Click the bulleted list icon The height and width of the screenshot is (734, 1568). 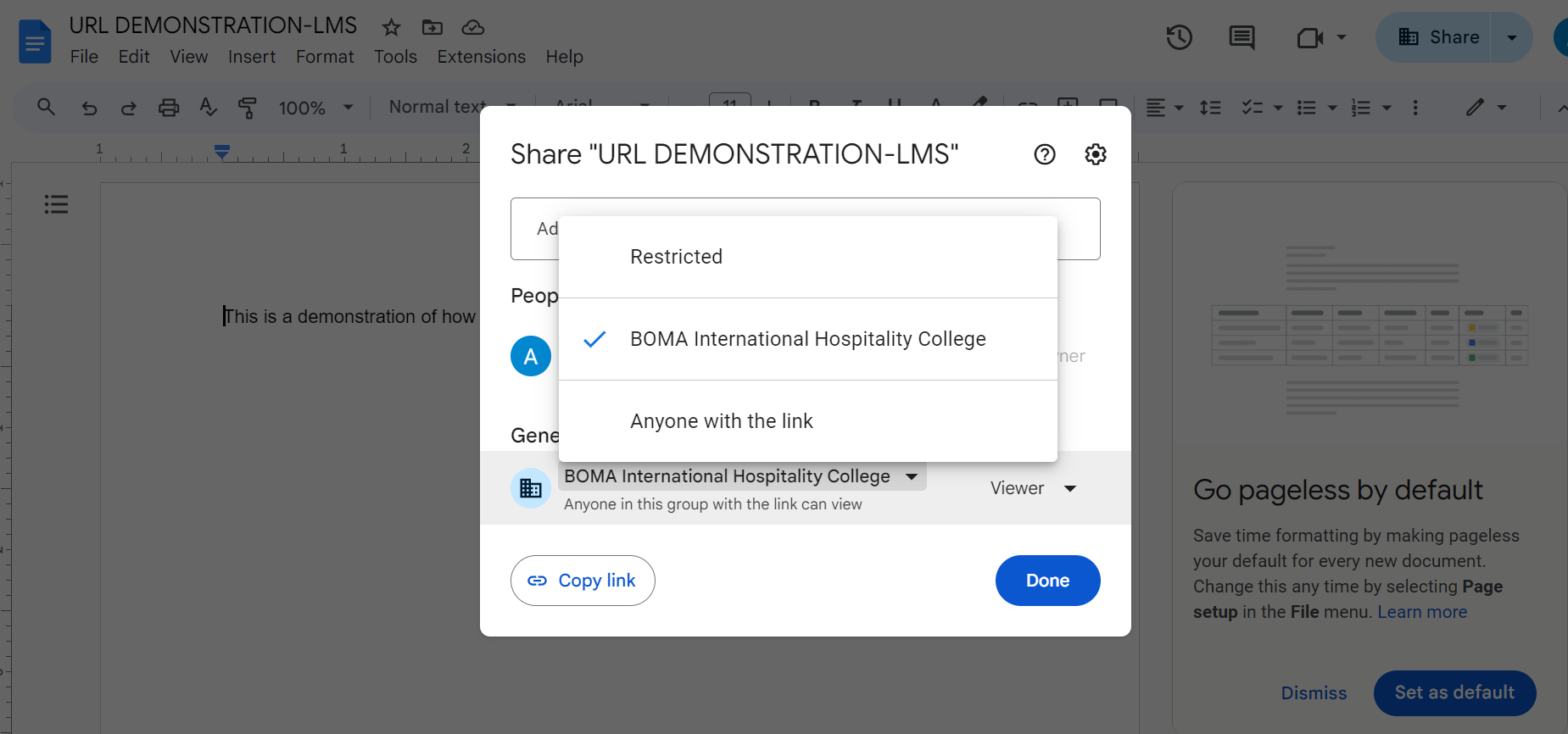click(1307, 108)
